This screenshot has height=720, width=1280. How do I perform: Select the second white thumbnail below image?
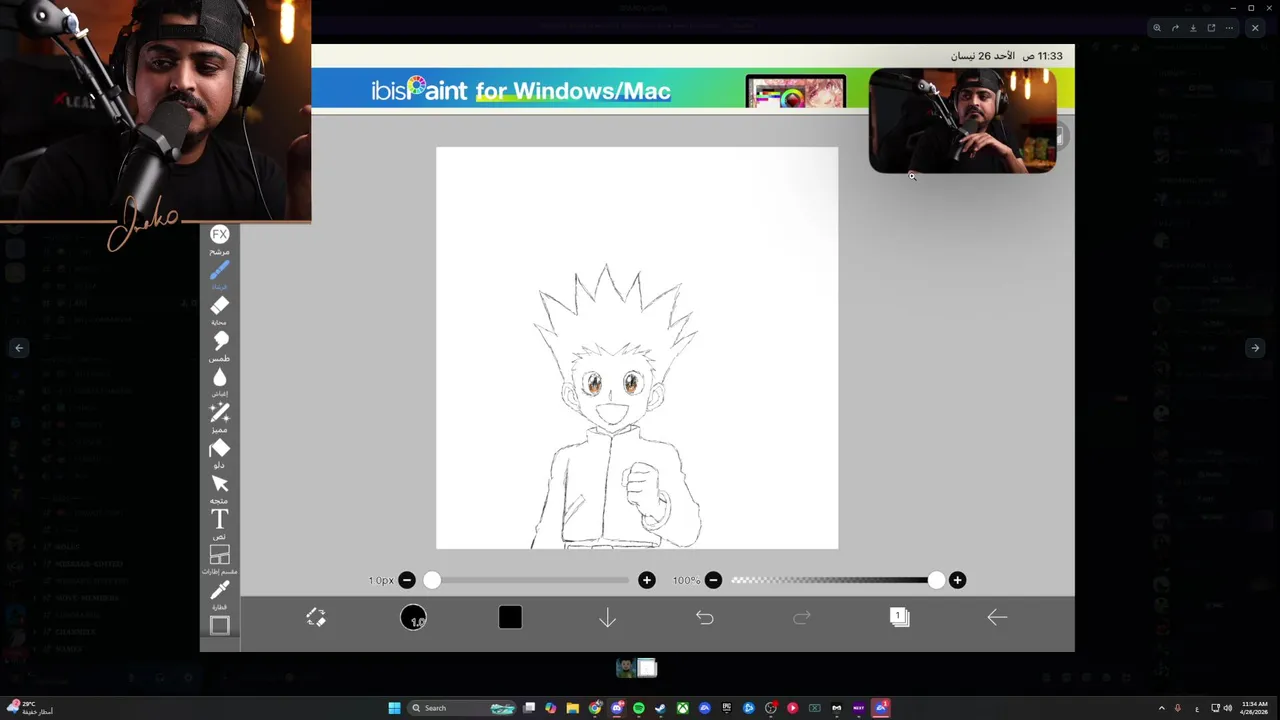(648, 668)
